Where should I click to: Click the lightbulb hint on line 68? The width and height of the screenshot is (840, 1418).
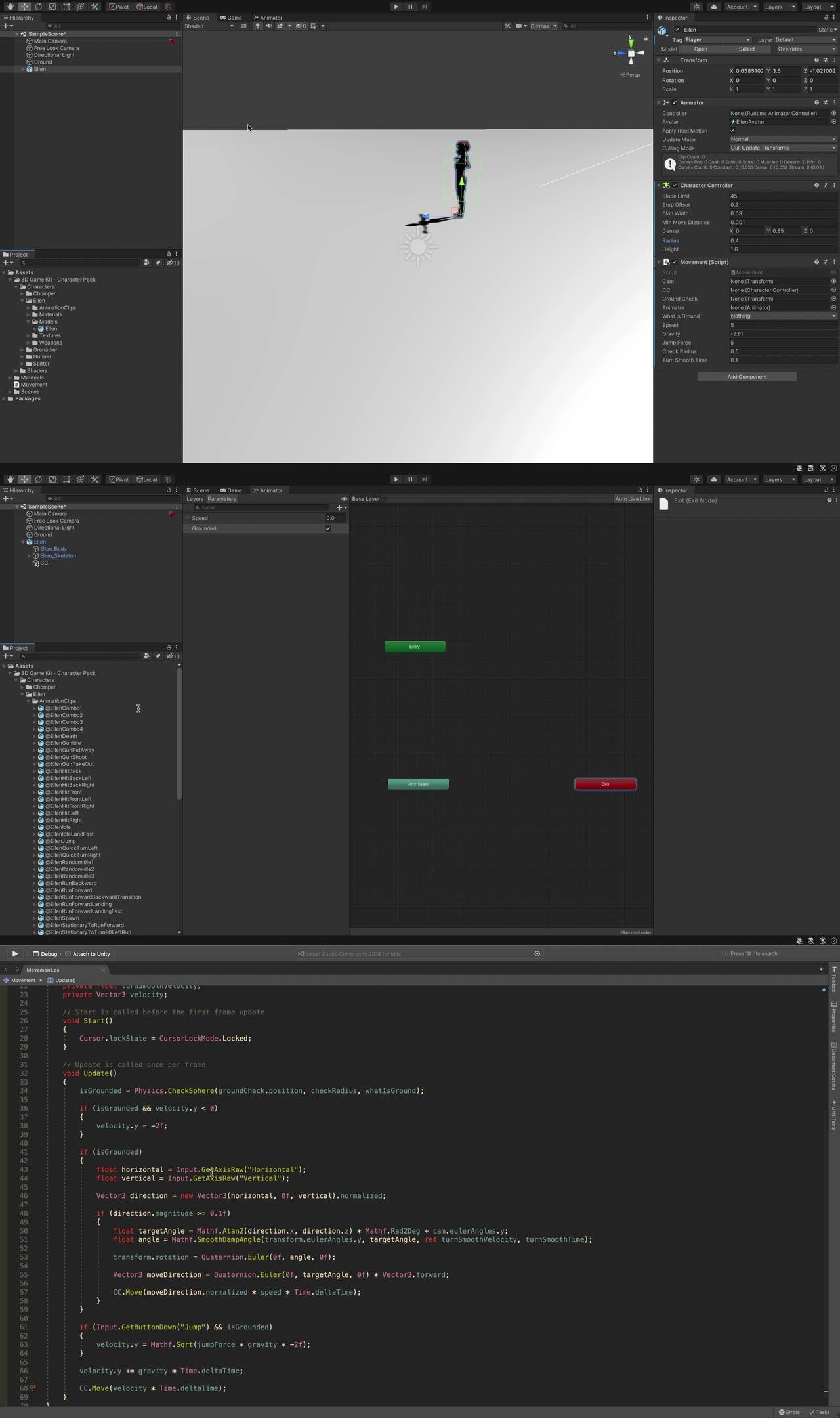pyautogui.click(x=32, y=1388)
